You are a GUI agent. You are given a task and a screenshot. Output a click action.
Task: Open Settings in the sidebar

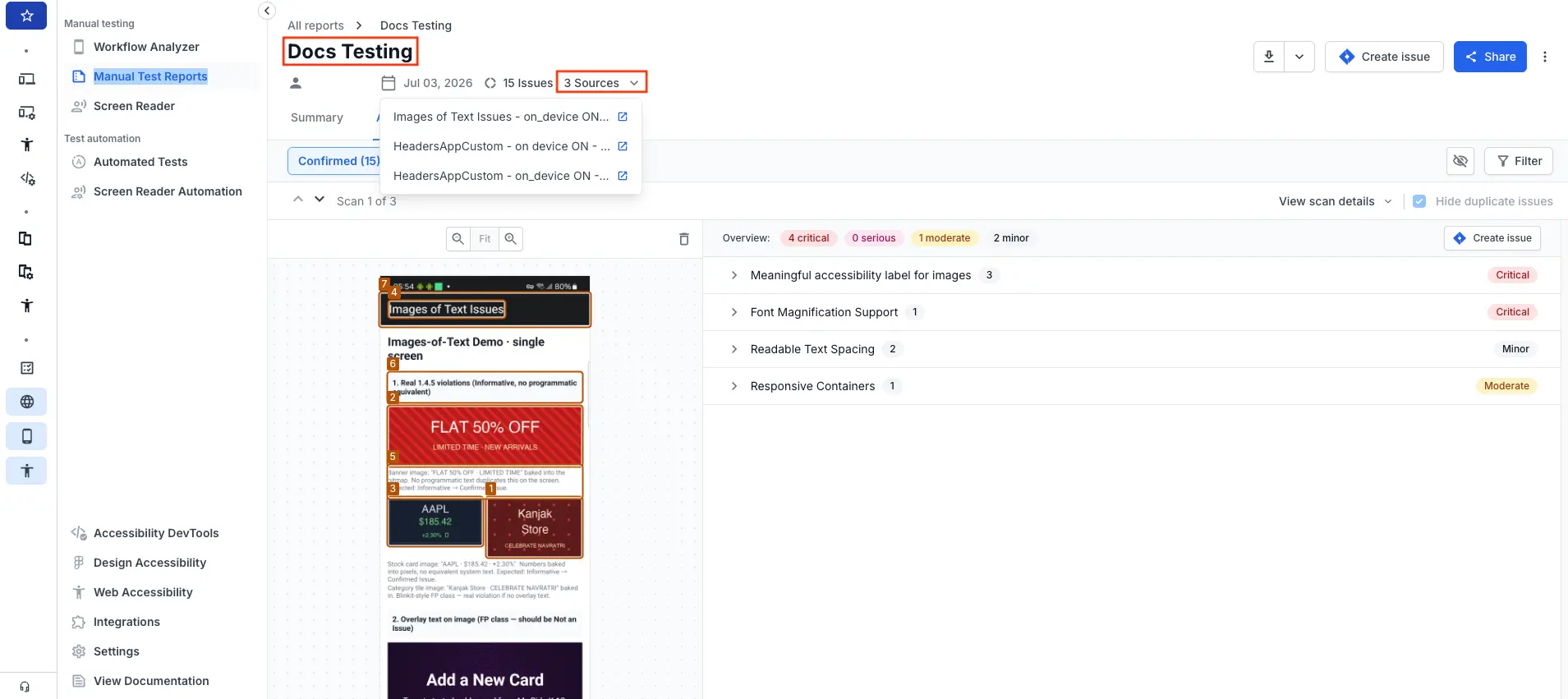click(x=117, y=651)
